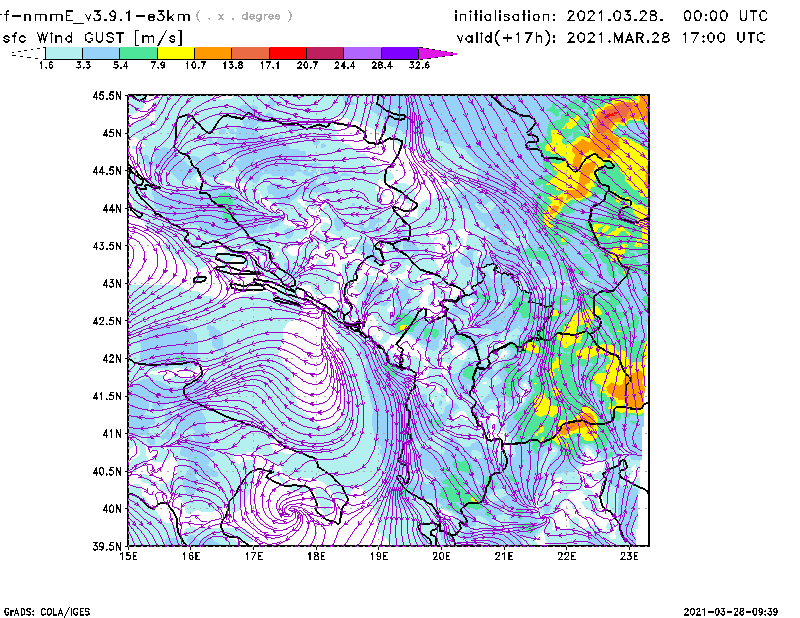Click the '21E' longitude label
The image size is (800, 618).
point(504,556)
